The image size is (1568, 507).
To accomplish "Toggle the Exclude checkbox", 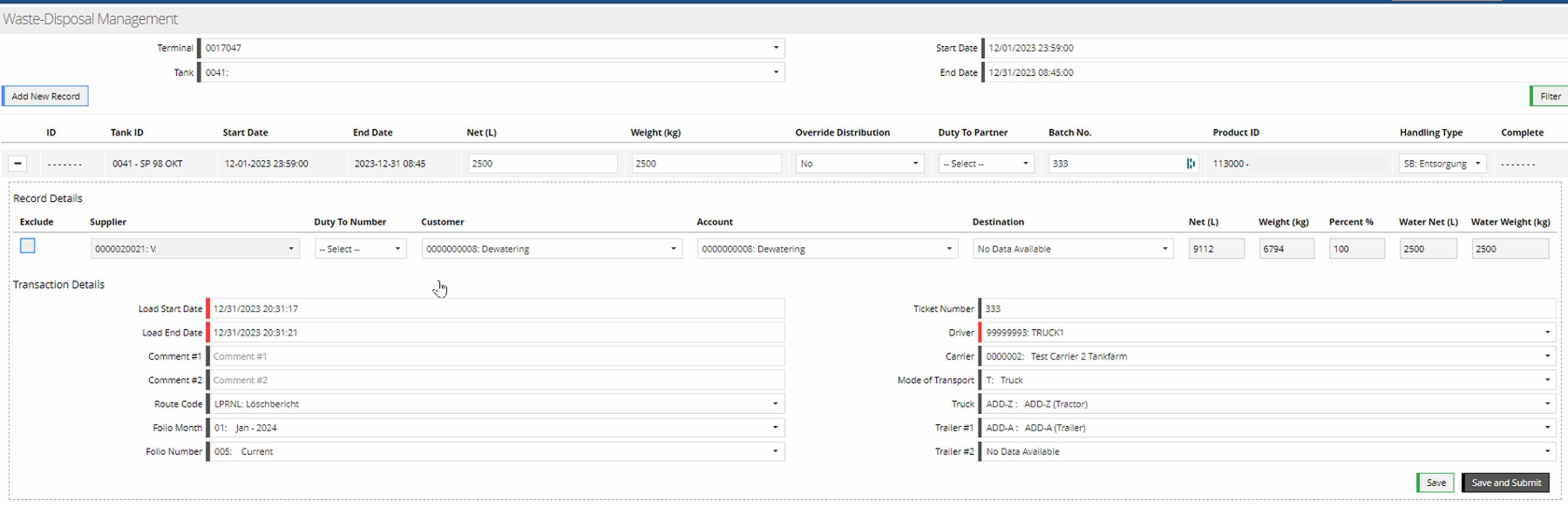I will [x=28, y=246].
